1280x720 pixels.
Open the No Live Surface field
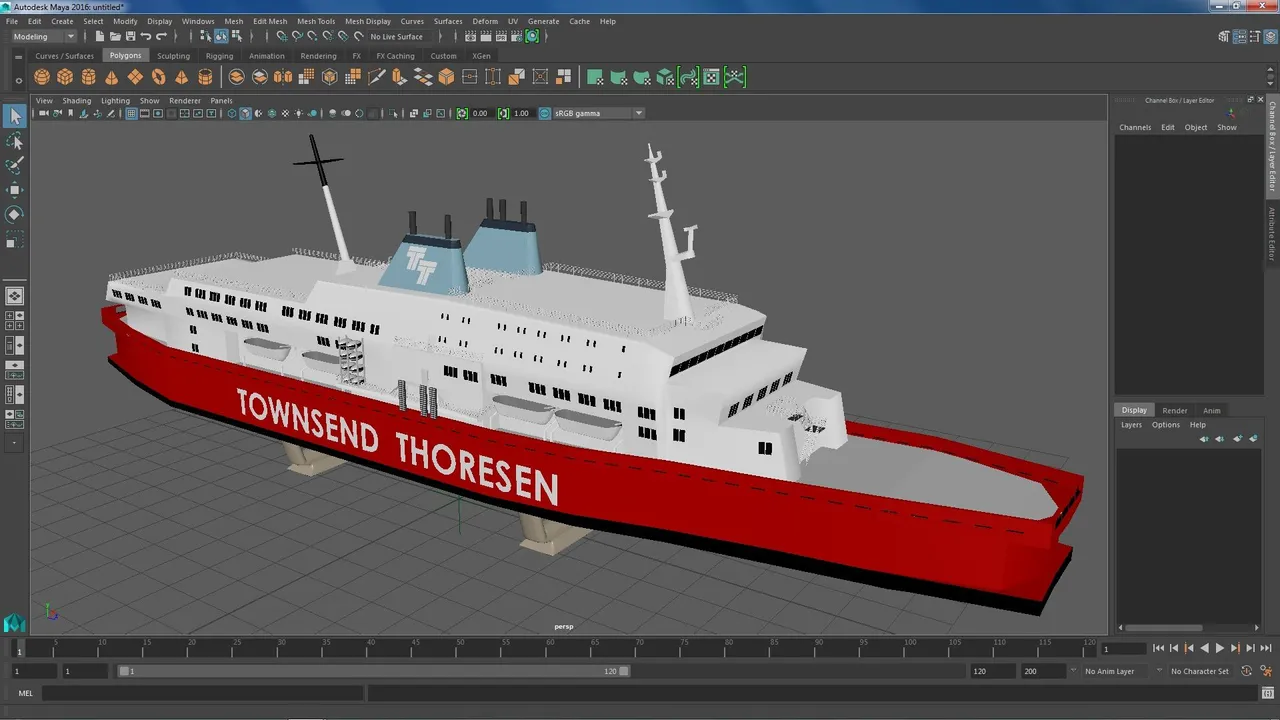[400, 36]
